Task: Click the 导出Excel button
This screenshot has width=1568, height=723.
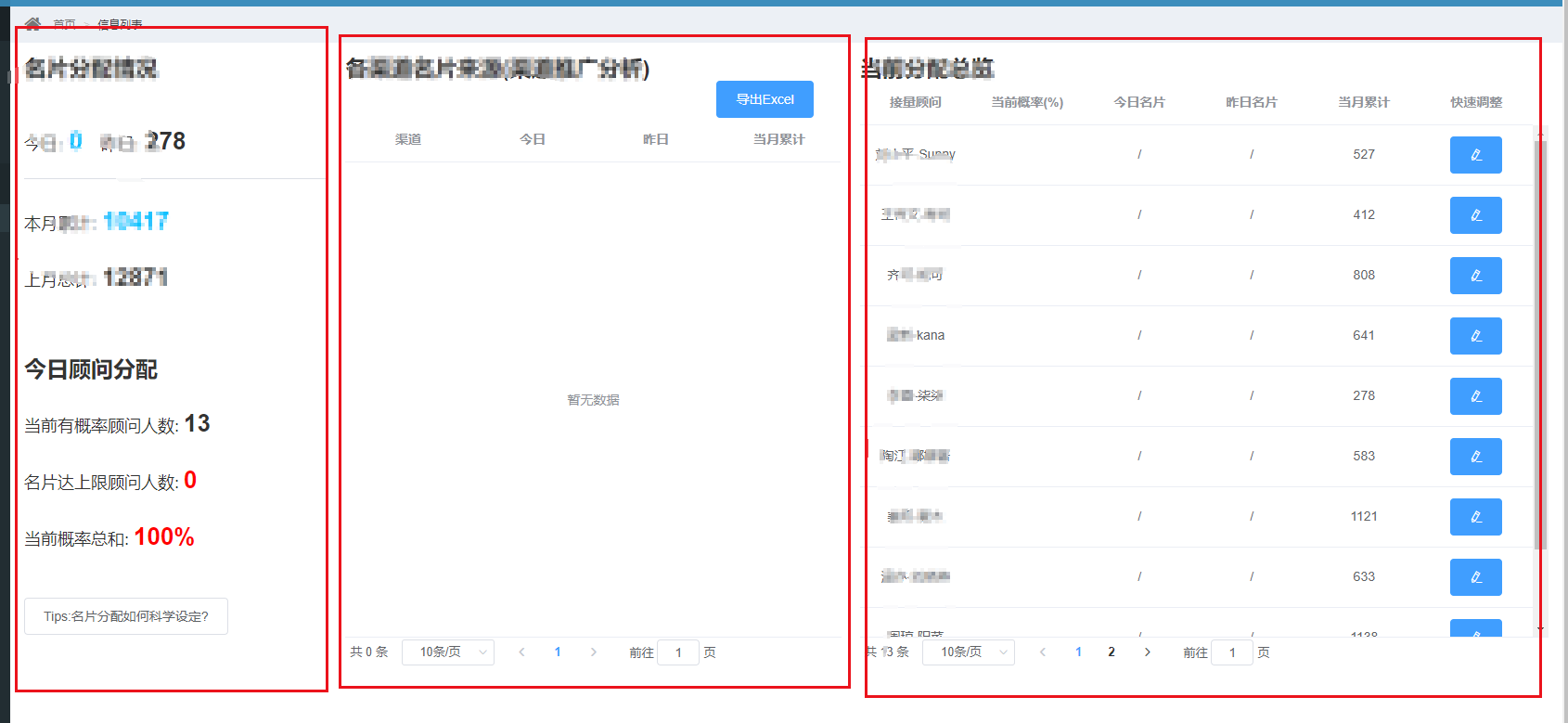Action: 765,99
